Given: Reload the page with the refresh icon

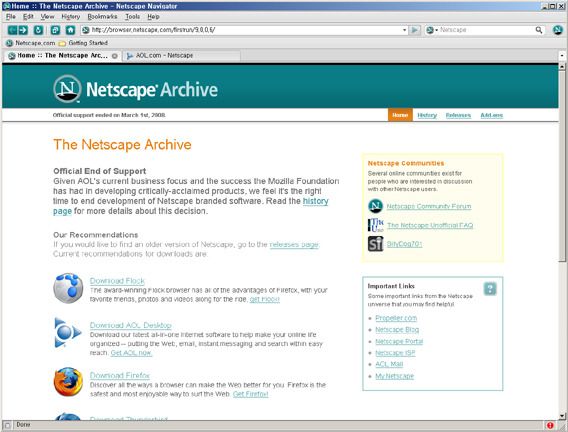Looking at the screenshot, I should point(38,30).
